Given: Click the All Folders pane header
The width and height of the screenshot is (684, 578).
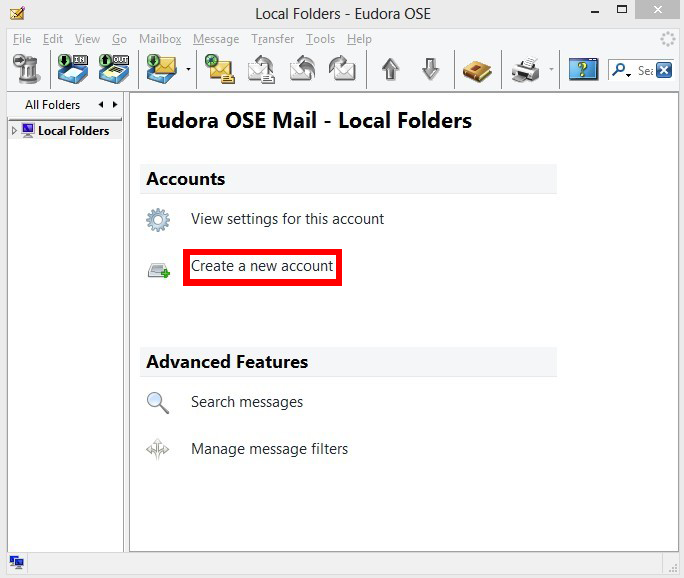Looking at the screenshot, I should [52, 105].
